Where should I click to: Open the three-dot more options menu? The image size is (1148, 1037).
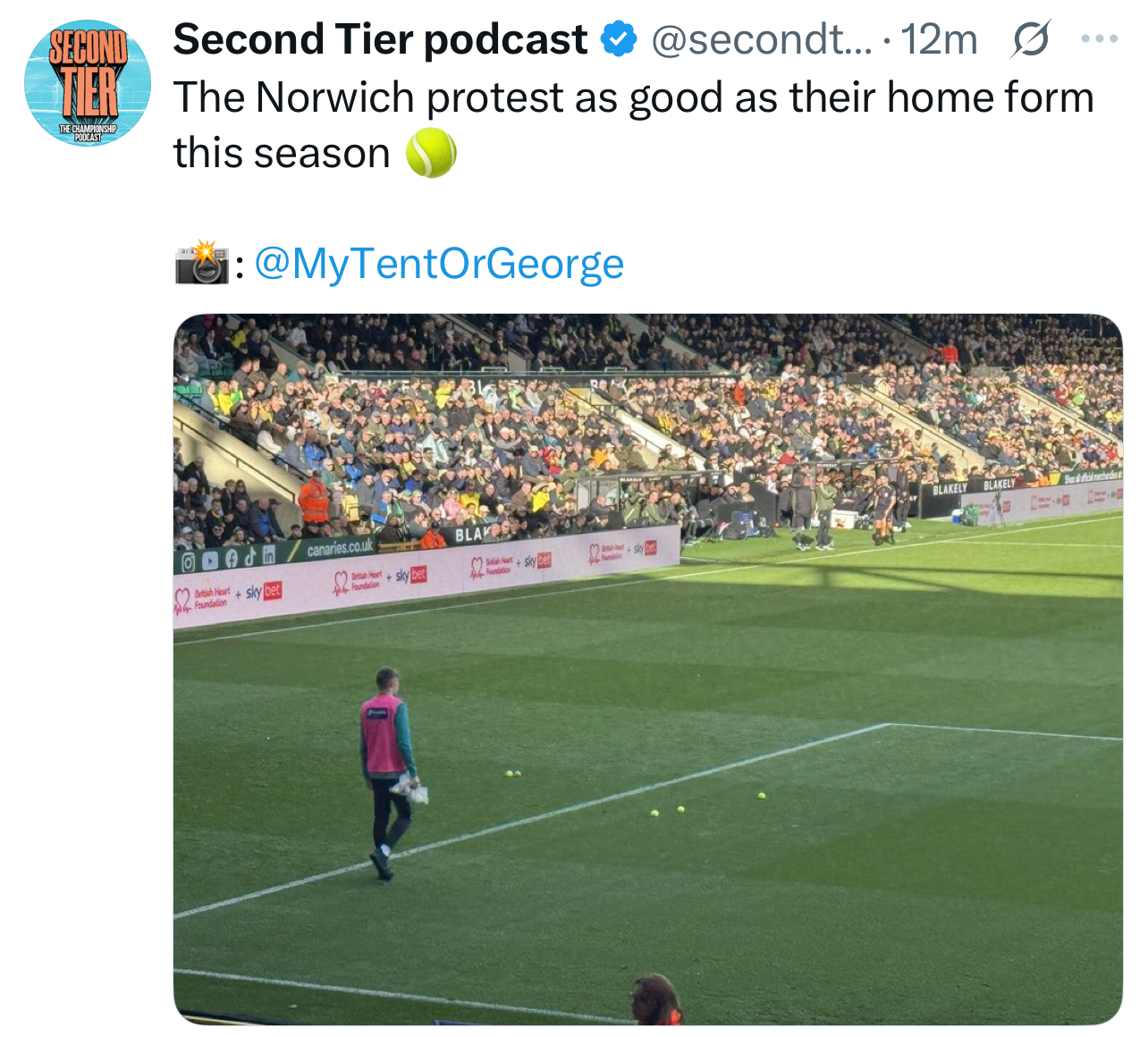click(x=1100, y=38)
